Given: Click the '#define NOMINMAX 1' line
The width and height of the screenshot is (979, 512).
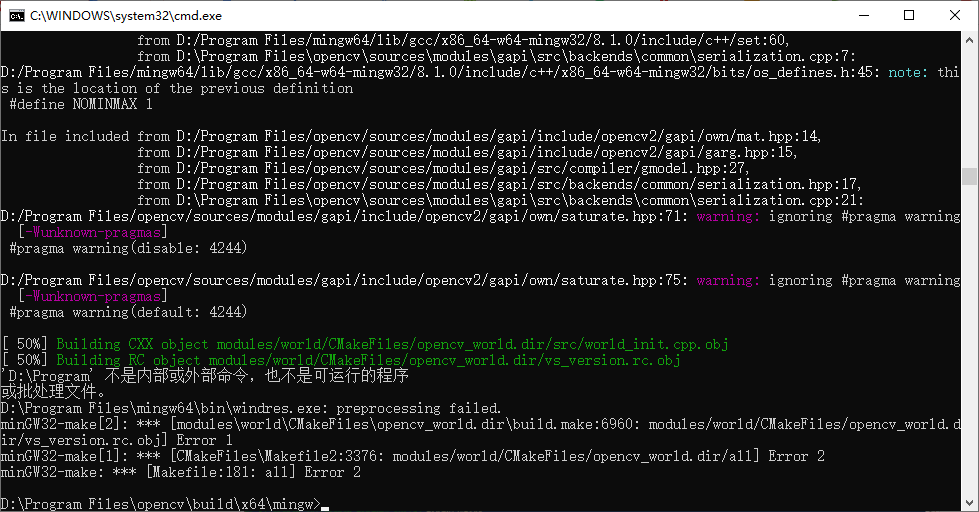Looking at the screenshot, I should (x=81, y=104).
